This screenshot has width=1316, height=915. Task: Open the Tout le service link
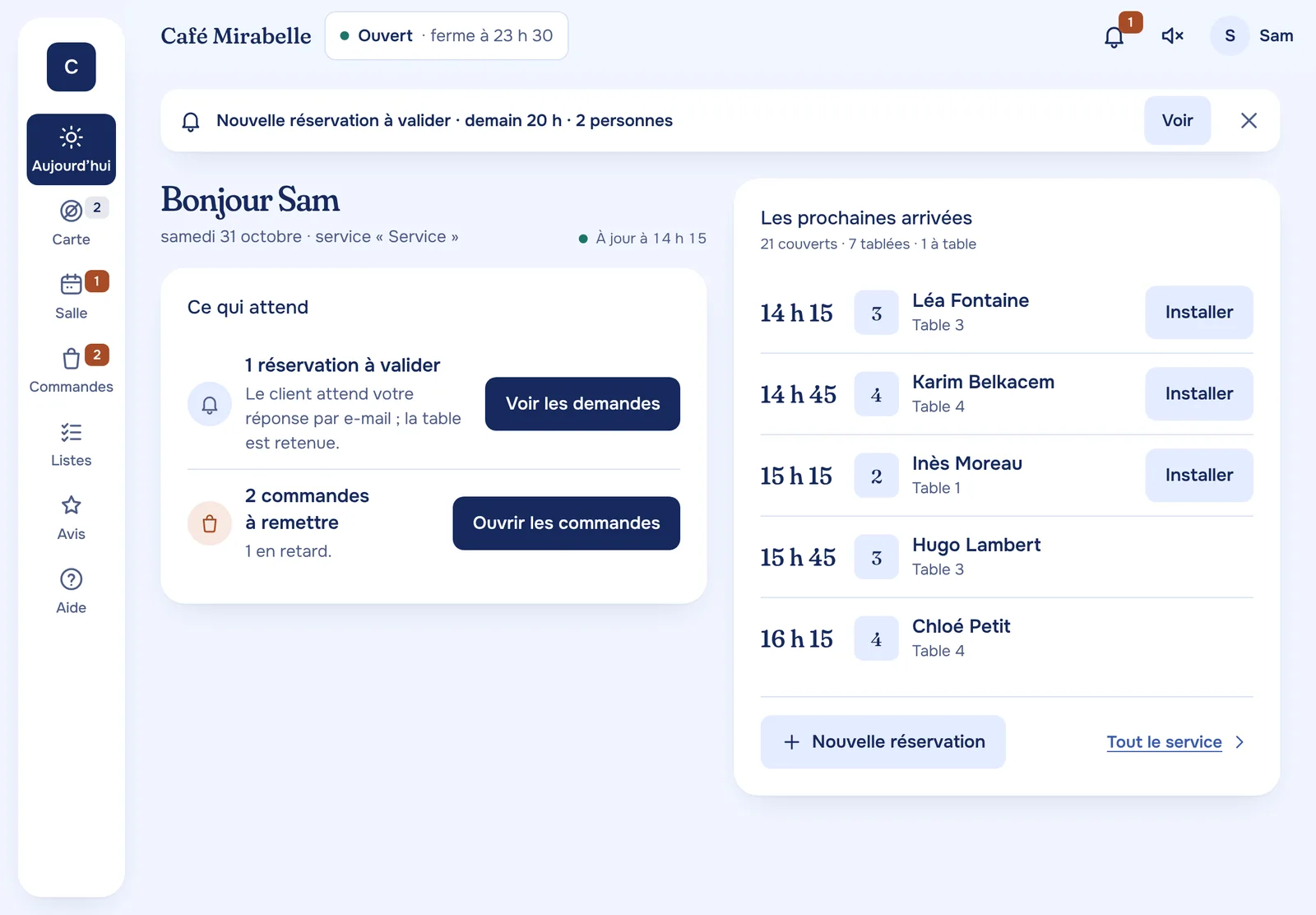(1164, 742)
